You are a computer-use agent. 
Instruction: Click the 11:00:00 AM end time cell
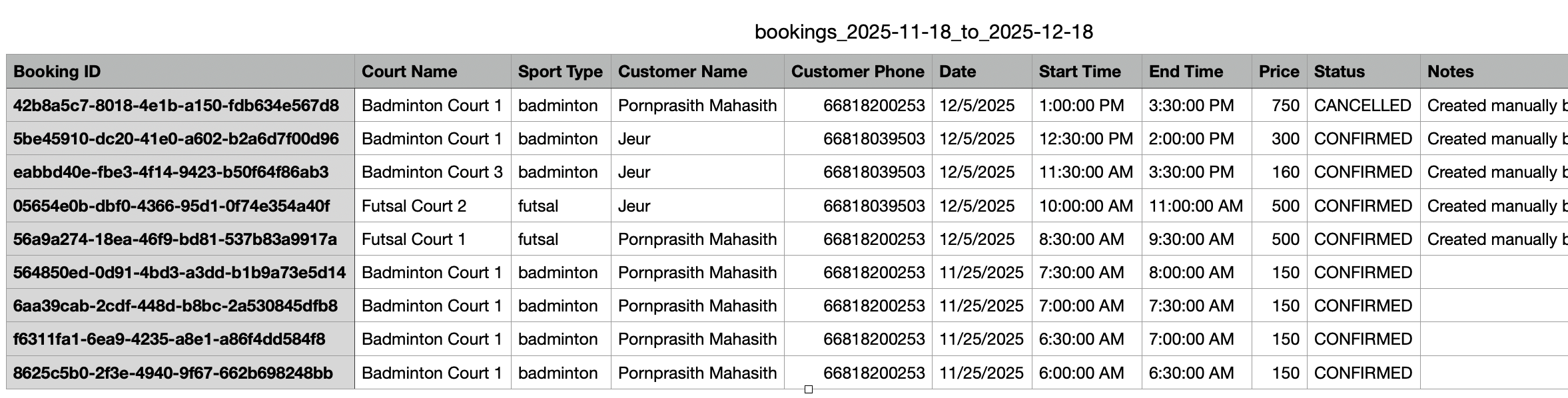1196,206
